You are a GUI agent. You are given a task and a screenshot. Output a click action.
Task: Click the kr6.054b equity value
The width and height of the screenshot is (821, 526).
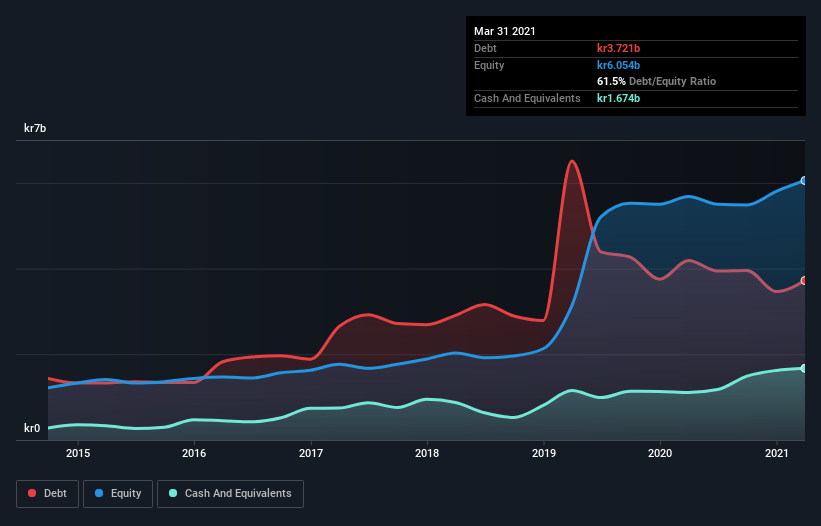pyautogui.click(x=618, y=65)
